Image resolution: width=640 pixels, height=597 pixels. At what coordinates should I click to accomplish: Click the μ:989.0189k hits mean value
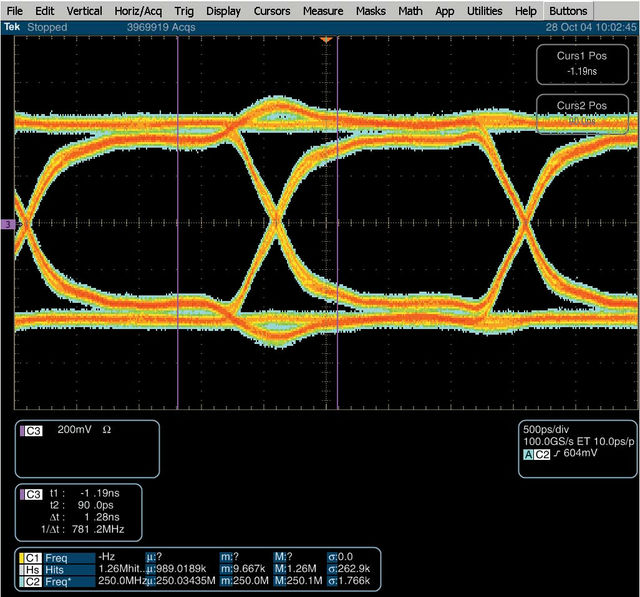click(176, 568)
